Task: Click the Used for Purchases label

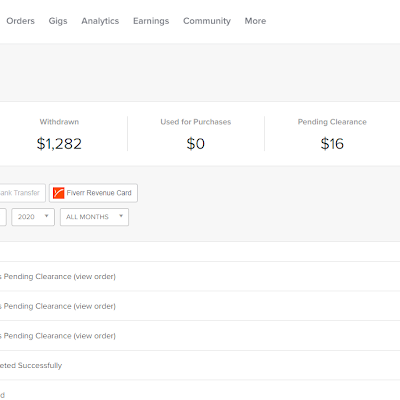Action: click(196, 122)
